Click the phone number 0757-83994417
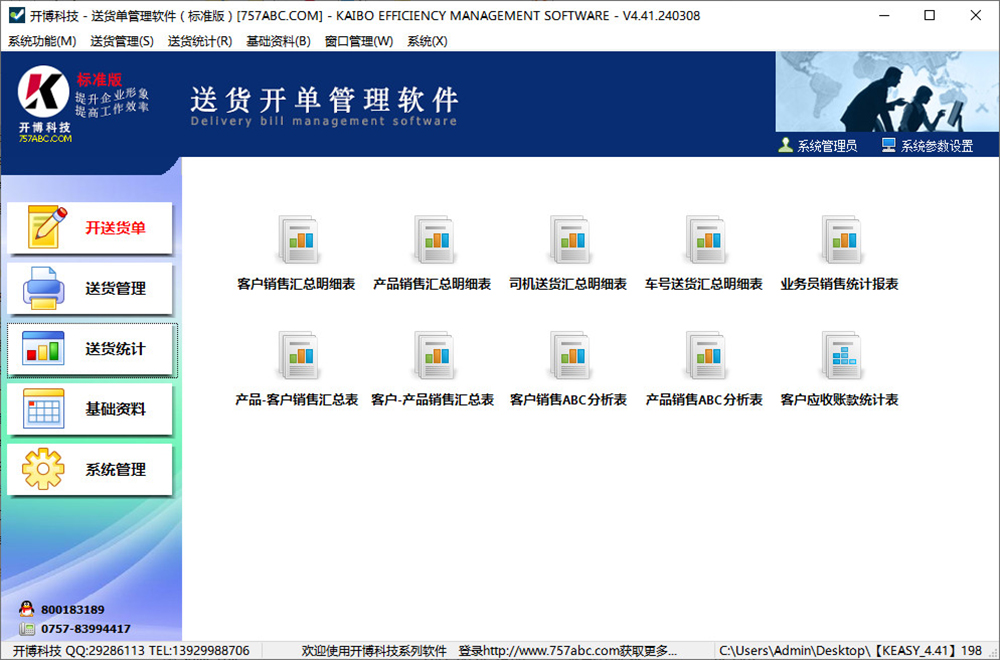 pos(85,629)
